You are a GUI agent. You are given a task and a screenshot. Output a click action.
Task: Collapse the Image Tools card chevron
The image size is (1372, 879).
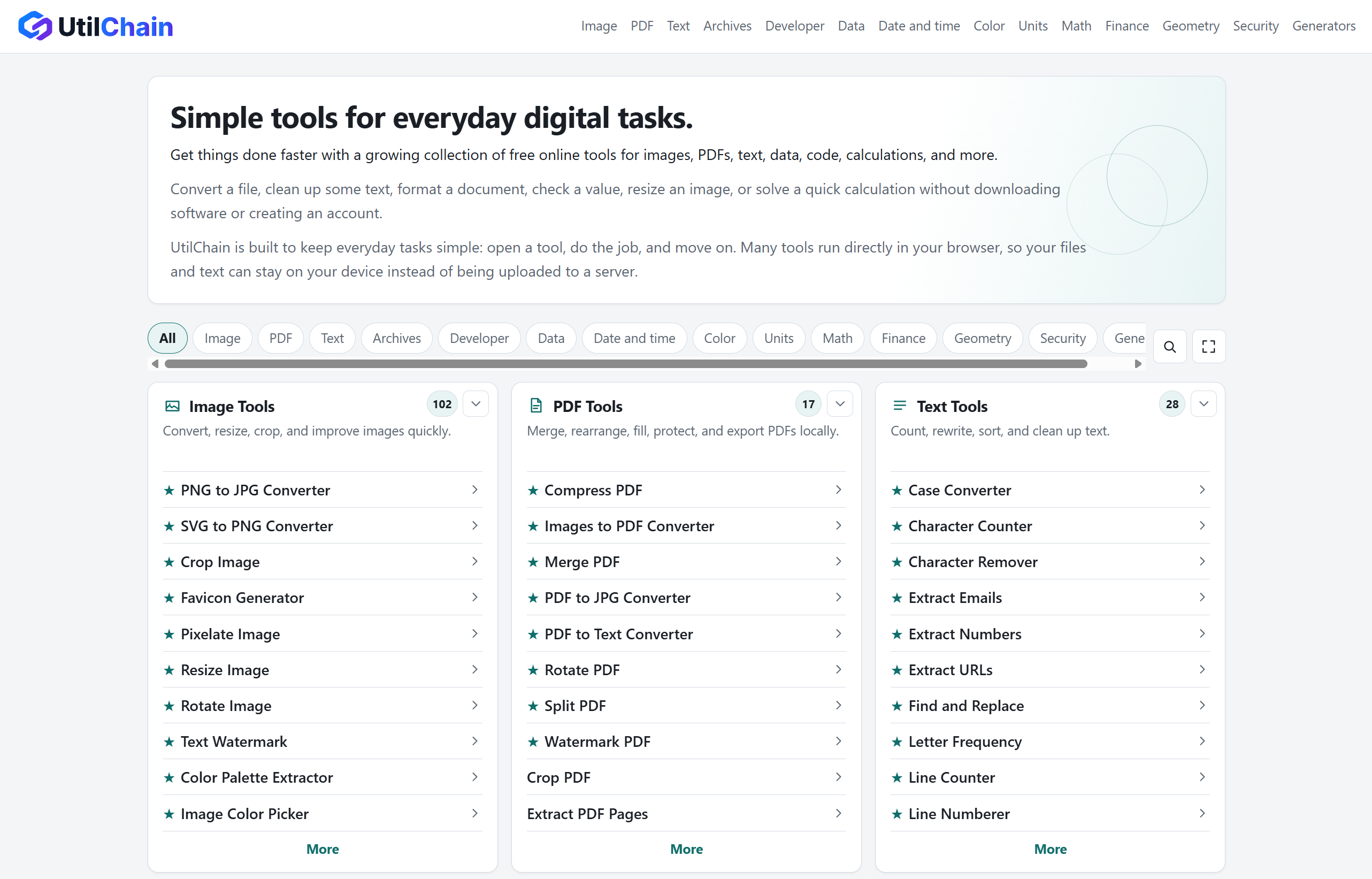click(x=476, y=404)
